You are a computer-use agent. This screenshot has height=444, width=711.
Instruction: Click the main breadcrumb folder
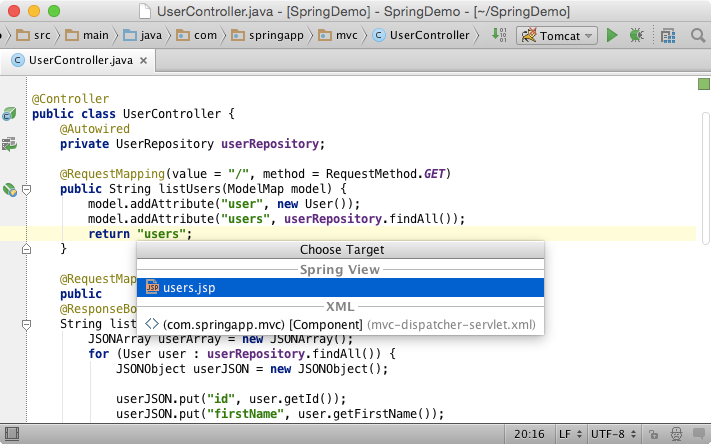pos(87,35)
